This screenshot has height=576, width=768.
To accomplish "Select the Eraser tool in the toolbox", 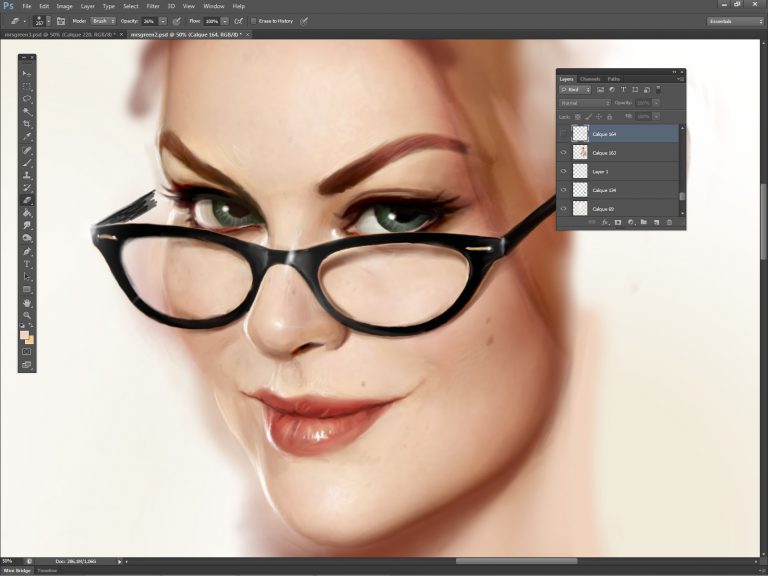I will pos(27,200).
